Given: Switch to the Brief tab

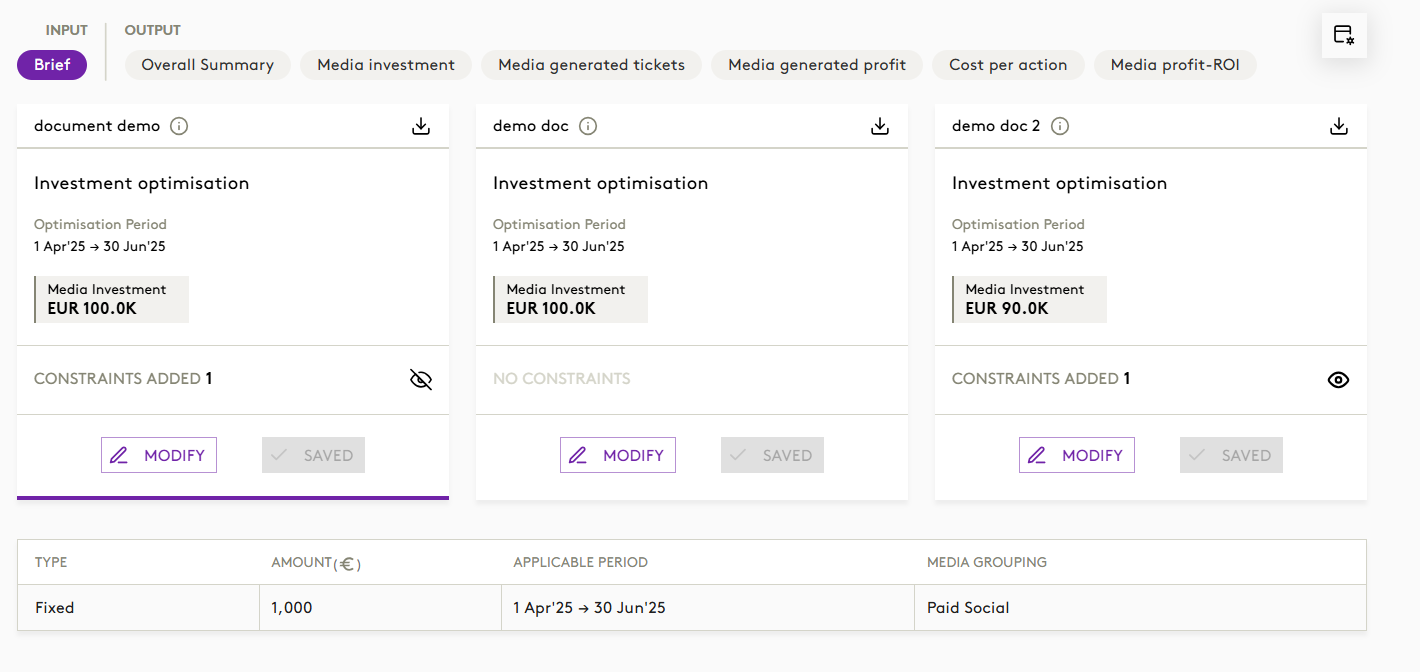Looking at the screenshot, I should (x=52, y=65).
